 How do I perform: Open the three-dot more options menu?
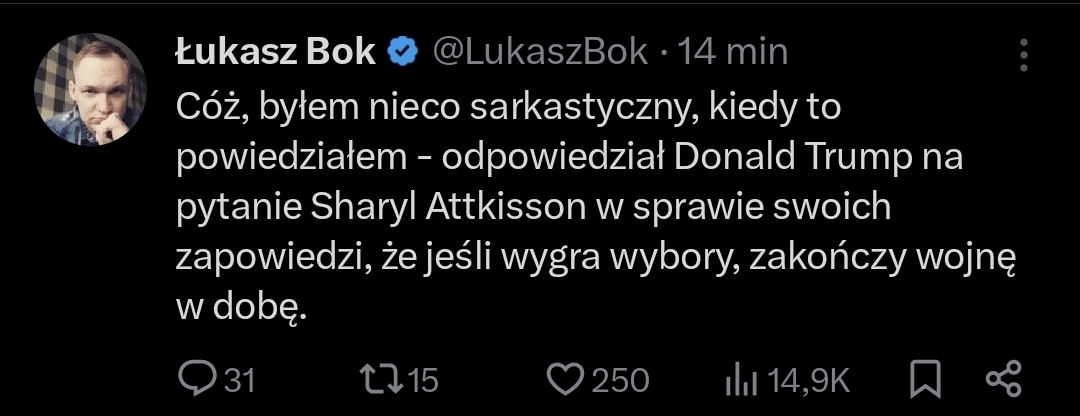point(1022,53)
